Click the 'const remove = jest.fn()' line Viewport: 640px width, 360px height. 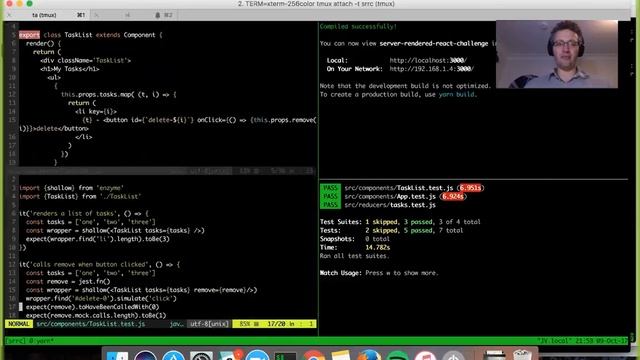click(68, 282)
